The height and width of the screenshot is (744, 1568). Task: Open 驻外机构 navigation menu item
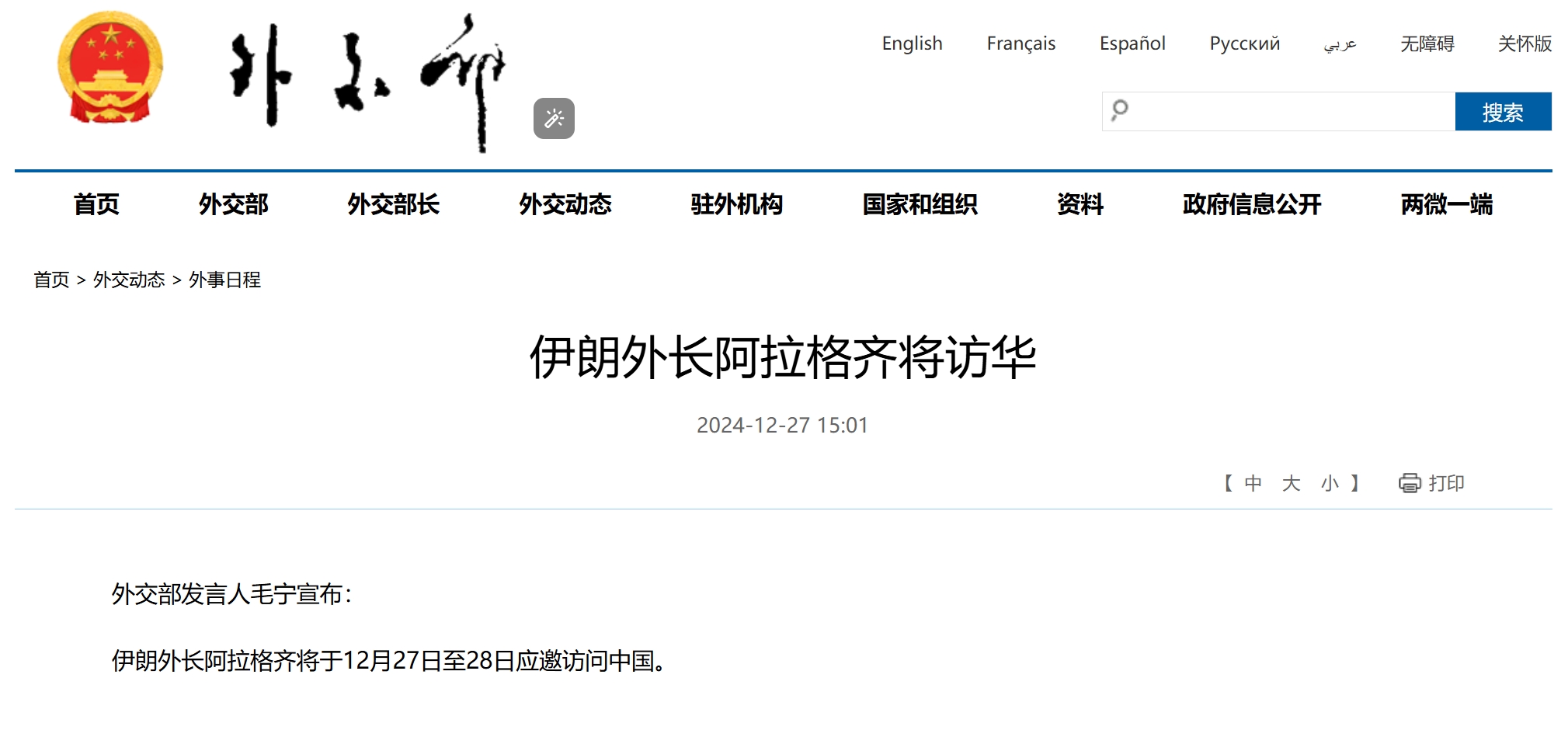point(737,204)
